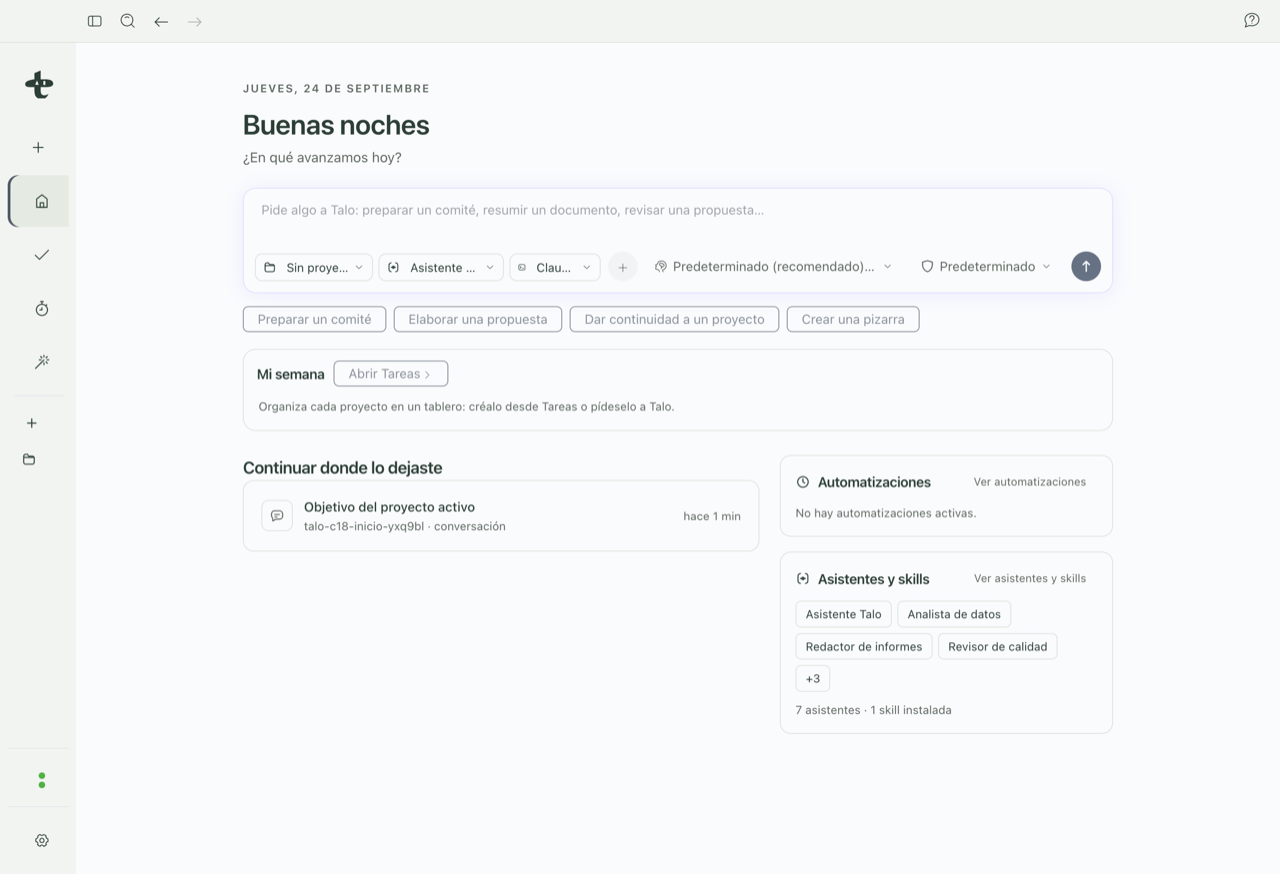The width and height of the screenshot is (1280, 874).
Task: Expand the Asistente selector dropdown
Action: tap(441, 267)
